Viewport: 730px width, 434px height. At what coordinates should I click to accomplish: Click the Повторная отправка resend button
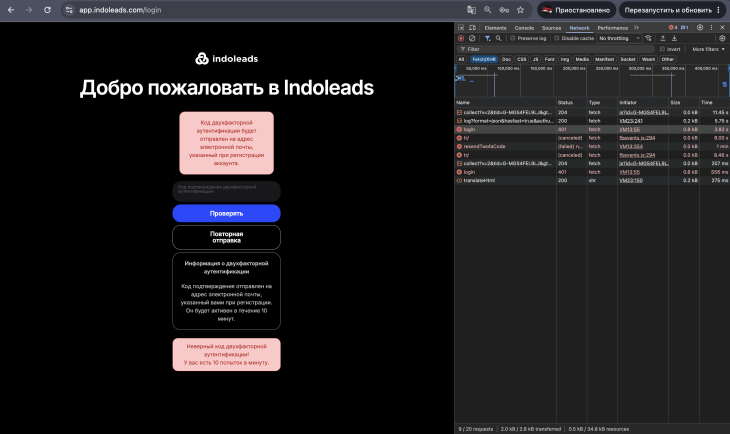tap(226, 237)
